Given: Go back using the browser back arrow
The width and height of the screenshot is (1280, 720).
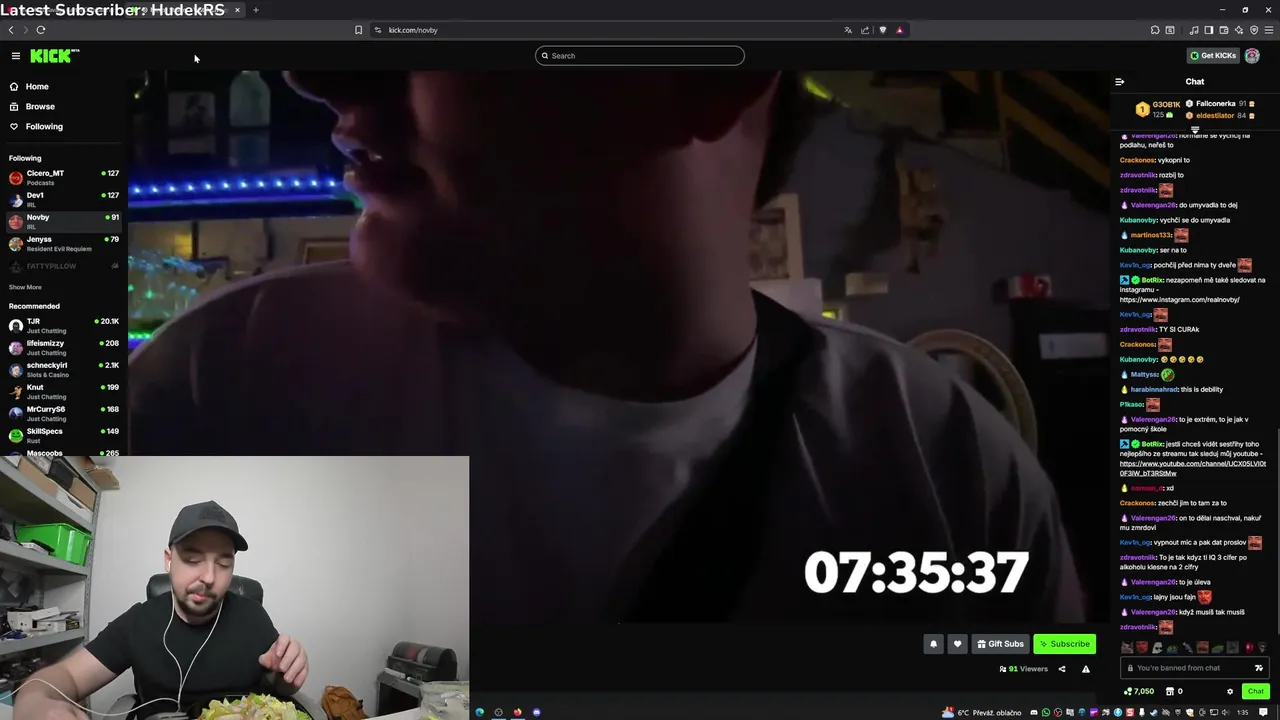Looking at the screenshot, I should pos(11,30).
